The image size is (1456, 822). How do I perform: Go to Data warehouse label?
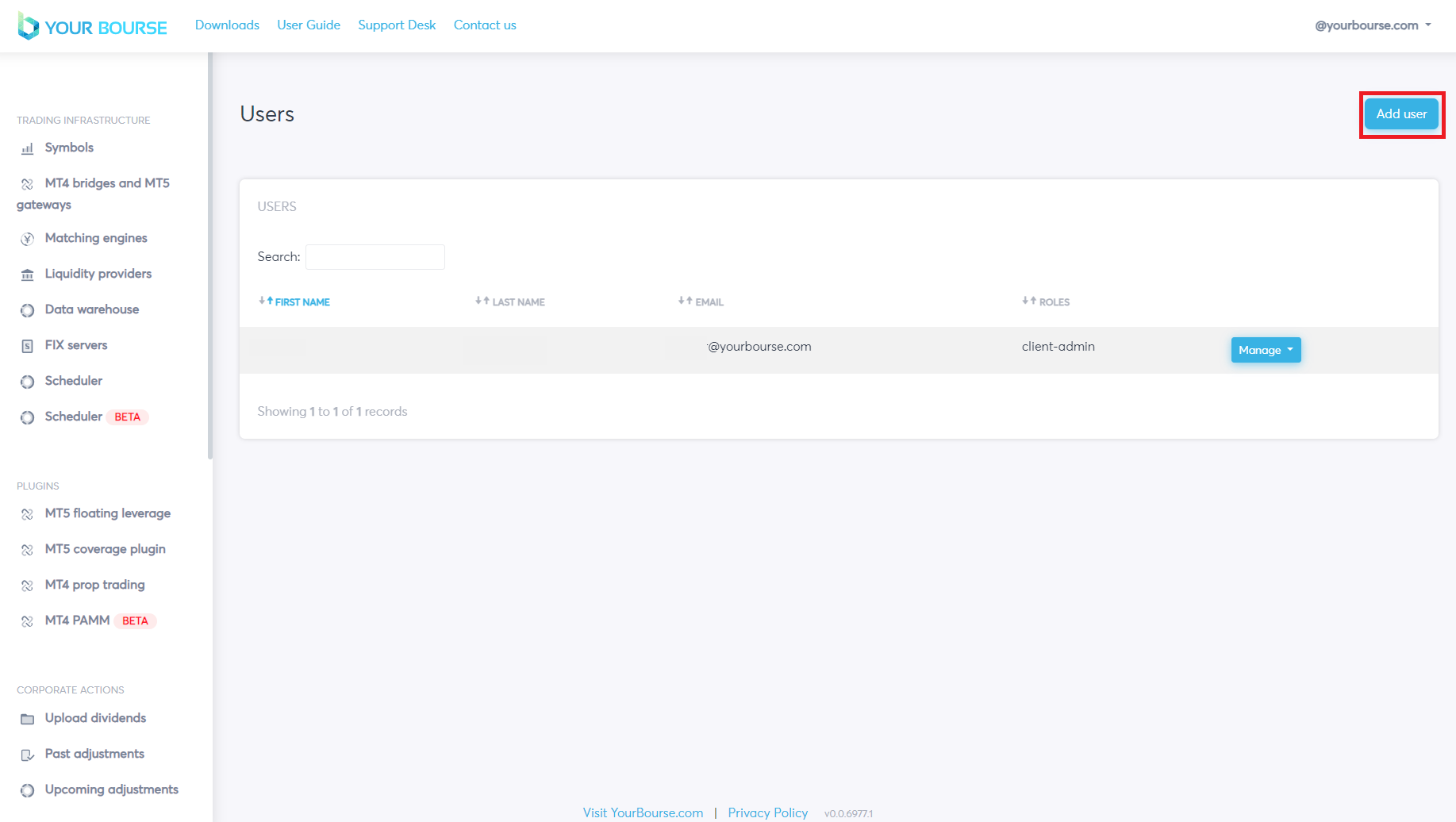92,309
